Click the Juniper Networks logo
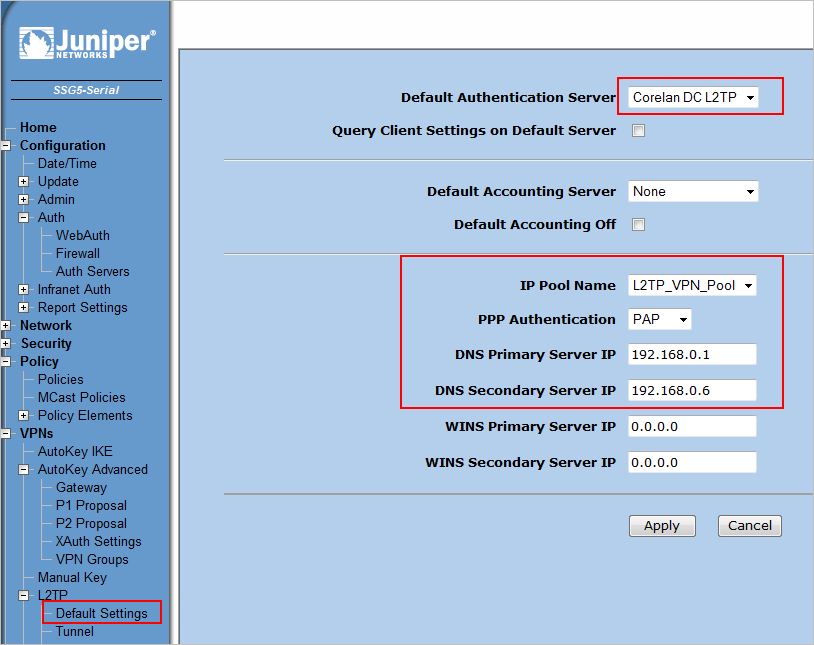The height and width of the screenshot is (645, 814). pos(86,44)
